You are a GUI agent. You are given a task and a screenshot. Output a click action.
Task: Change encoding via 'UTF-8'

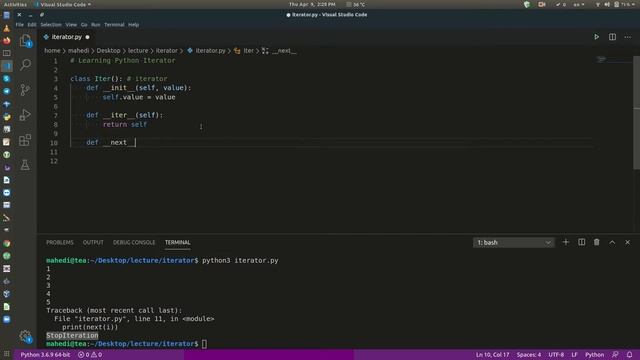[556, 355]
